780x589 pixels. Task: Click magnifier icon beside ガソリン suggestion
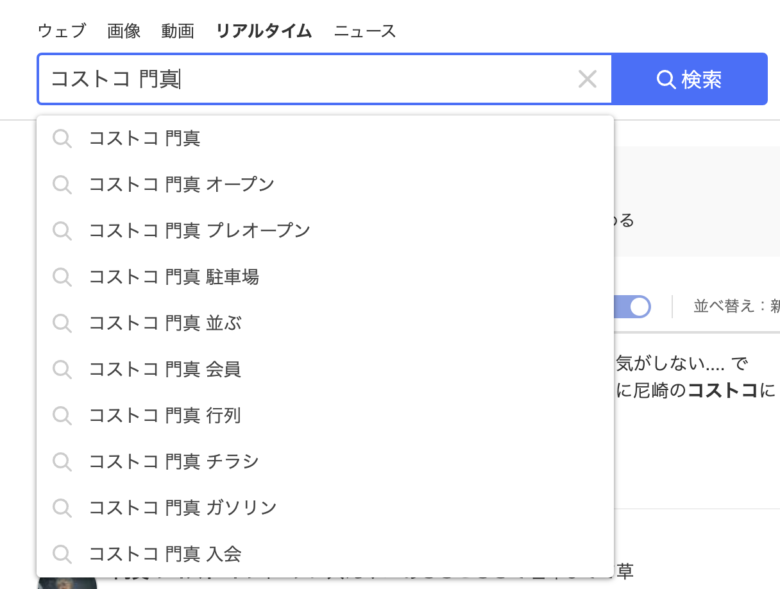click(x=62, y=508)
